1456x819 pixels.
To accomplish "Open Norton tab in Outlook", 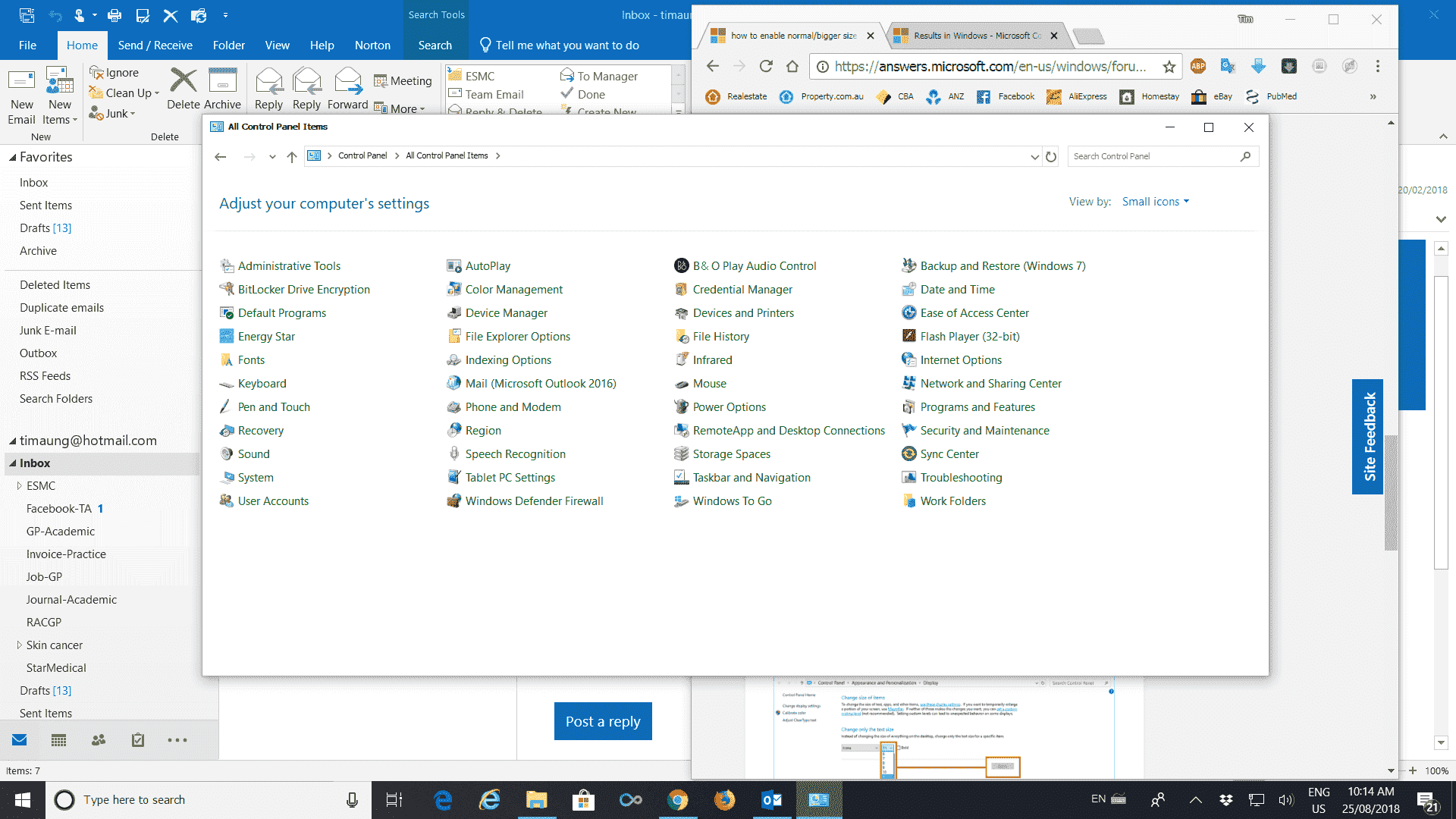I will pyautogui.click(x=372, y=45).
